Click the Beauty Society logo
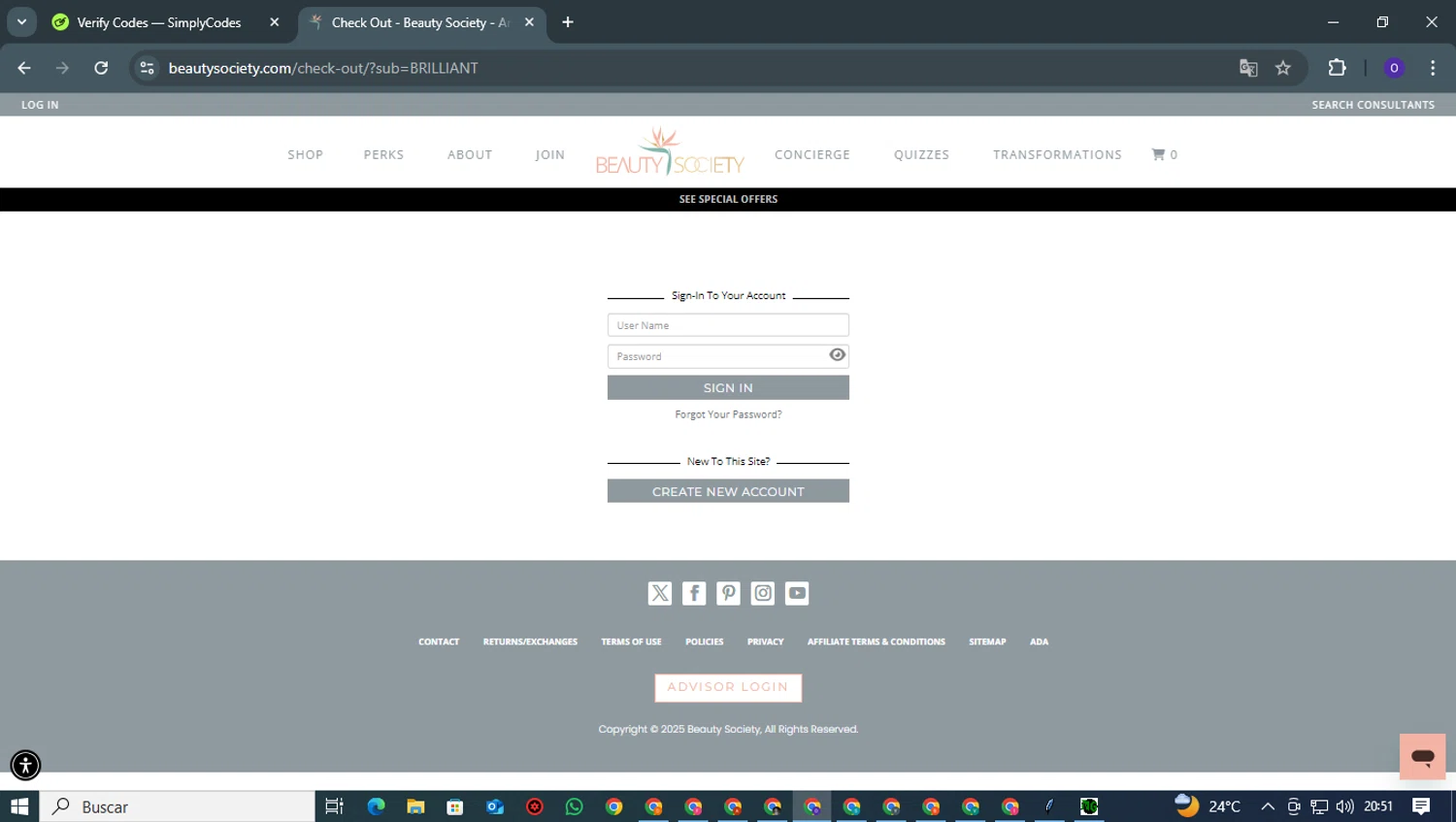The height and width of the screenshot is (822, 1456). pyautogui.click(x=670, y=152)
